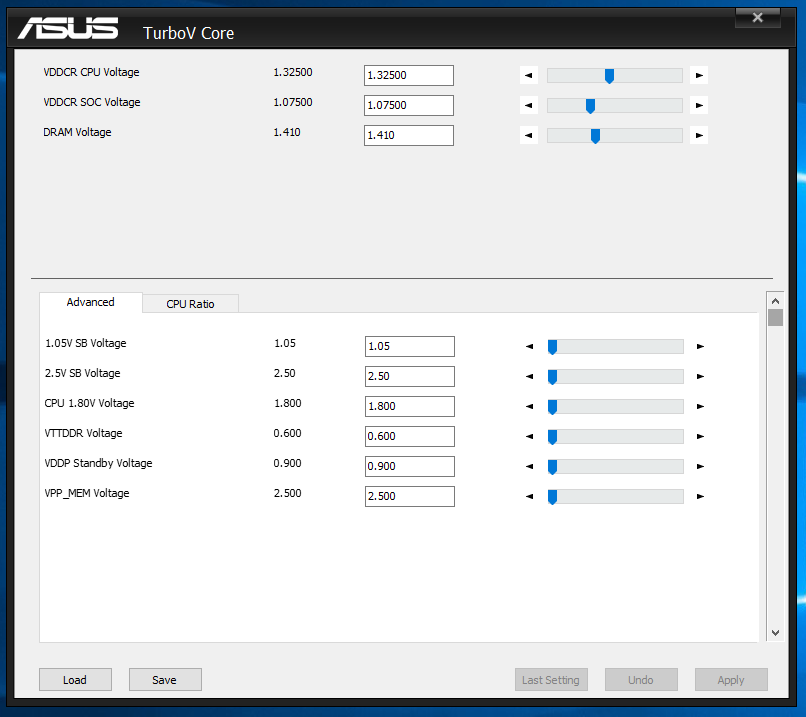Switch to the Advanced tab
The width and height of the screenshot is (806, 717).
tap(90, 302)
